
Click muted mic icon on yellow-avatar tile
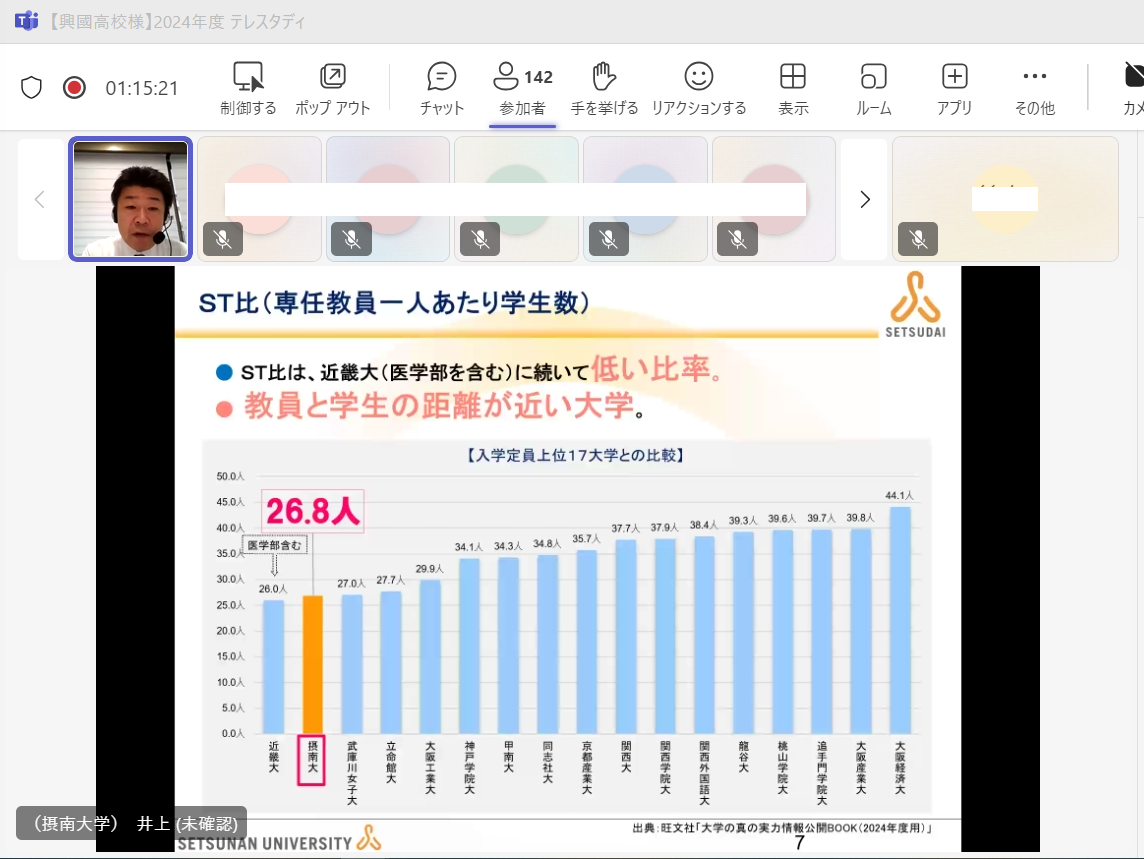(918, 239)
